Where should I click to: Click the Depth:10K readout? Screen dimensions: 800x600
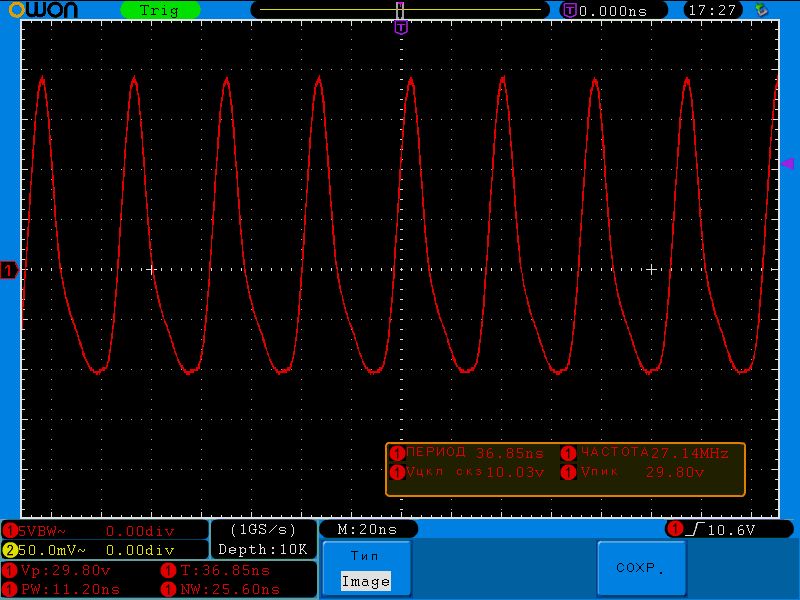(x=263, y=549)
